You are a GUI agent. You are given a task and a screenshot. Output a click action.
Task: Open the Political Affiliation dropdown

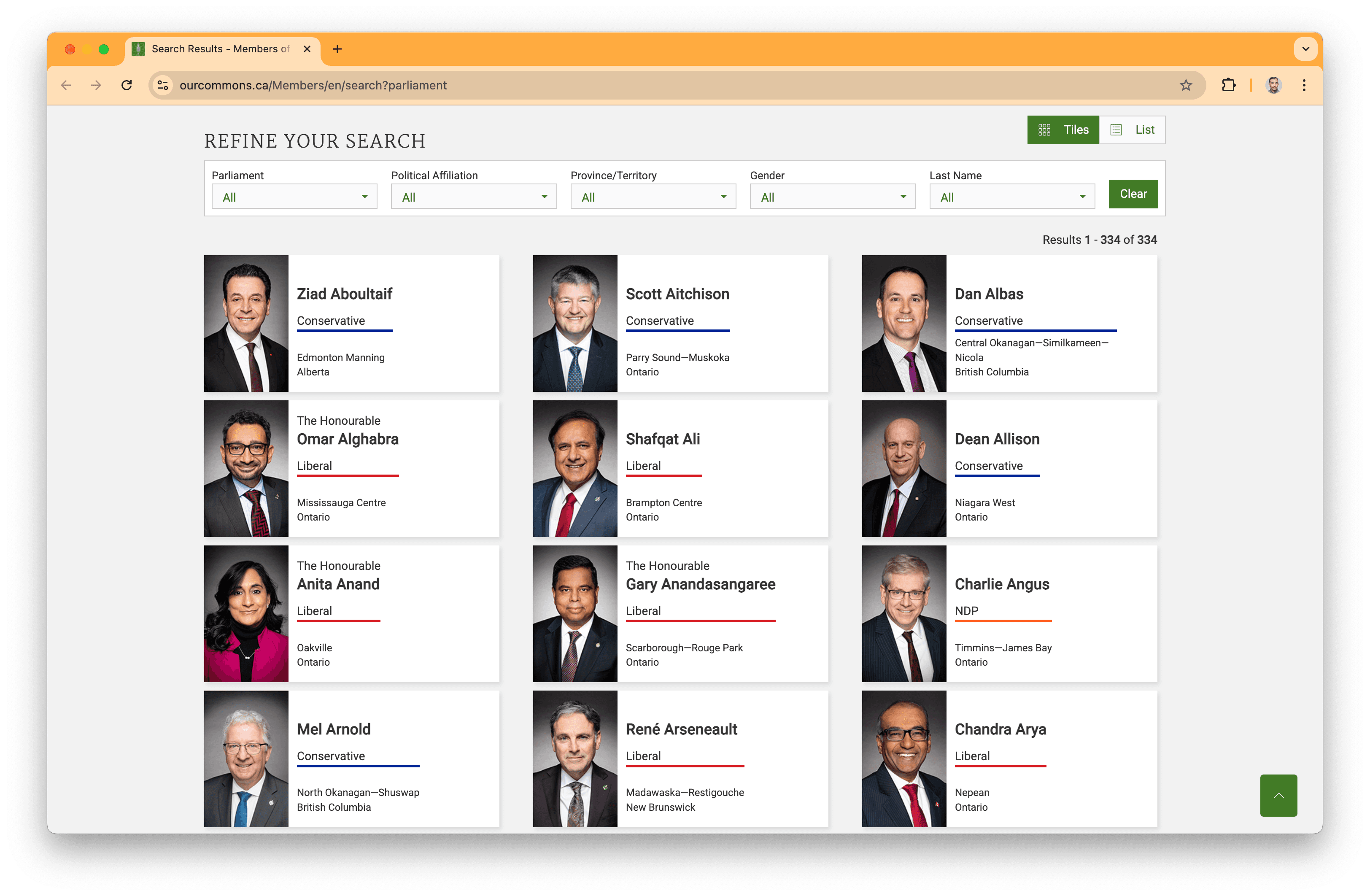tap(473, 197)
